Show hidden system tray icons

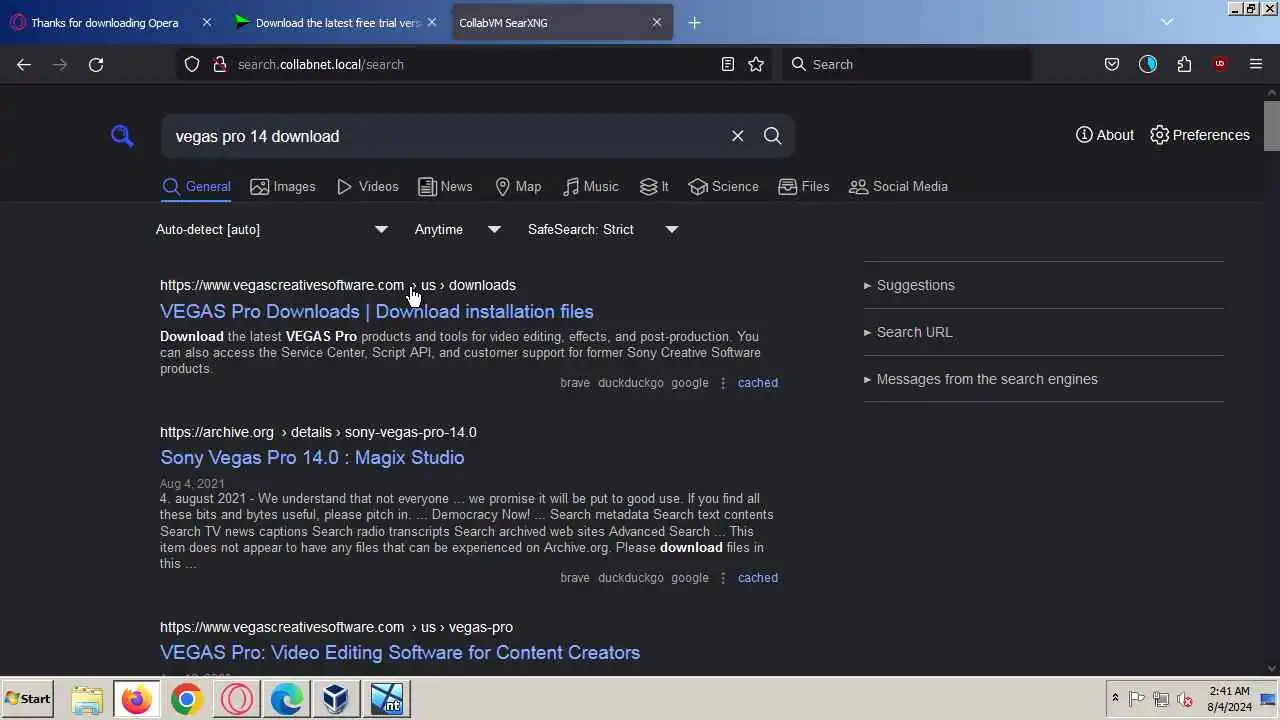(x=1115, y=699)
